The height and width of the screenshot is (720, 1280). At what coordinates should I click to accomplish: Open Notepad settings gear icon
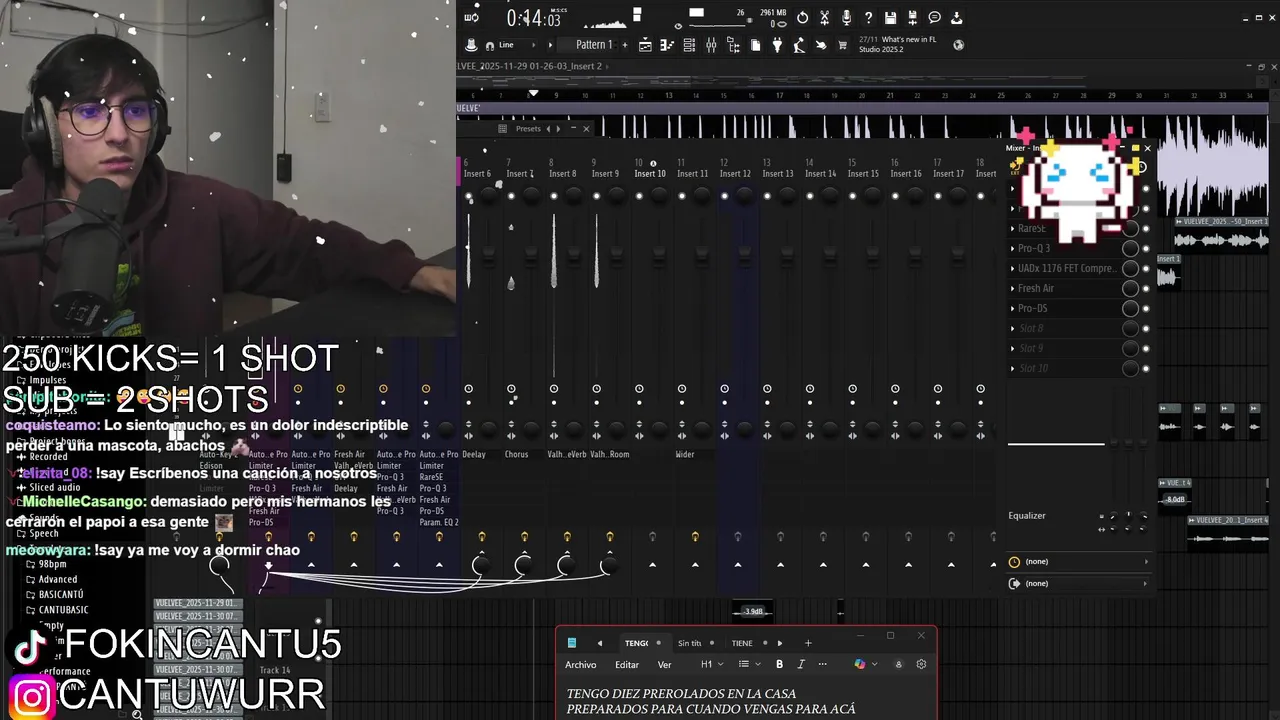(x=921, y=664)
